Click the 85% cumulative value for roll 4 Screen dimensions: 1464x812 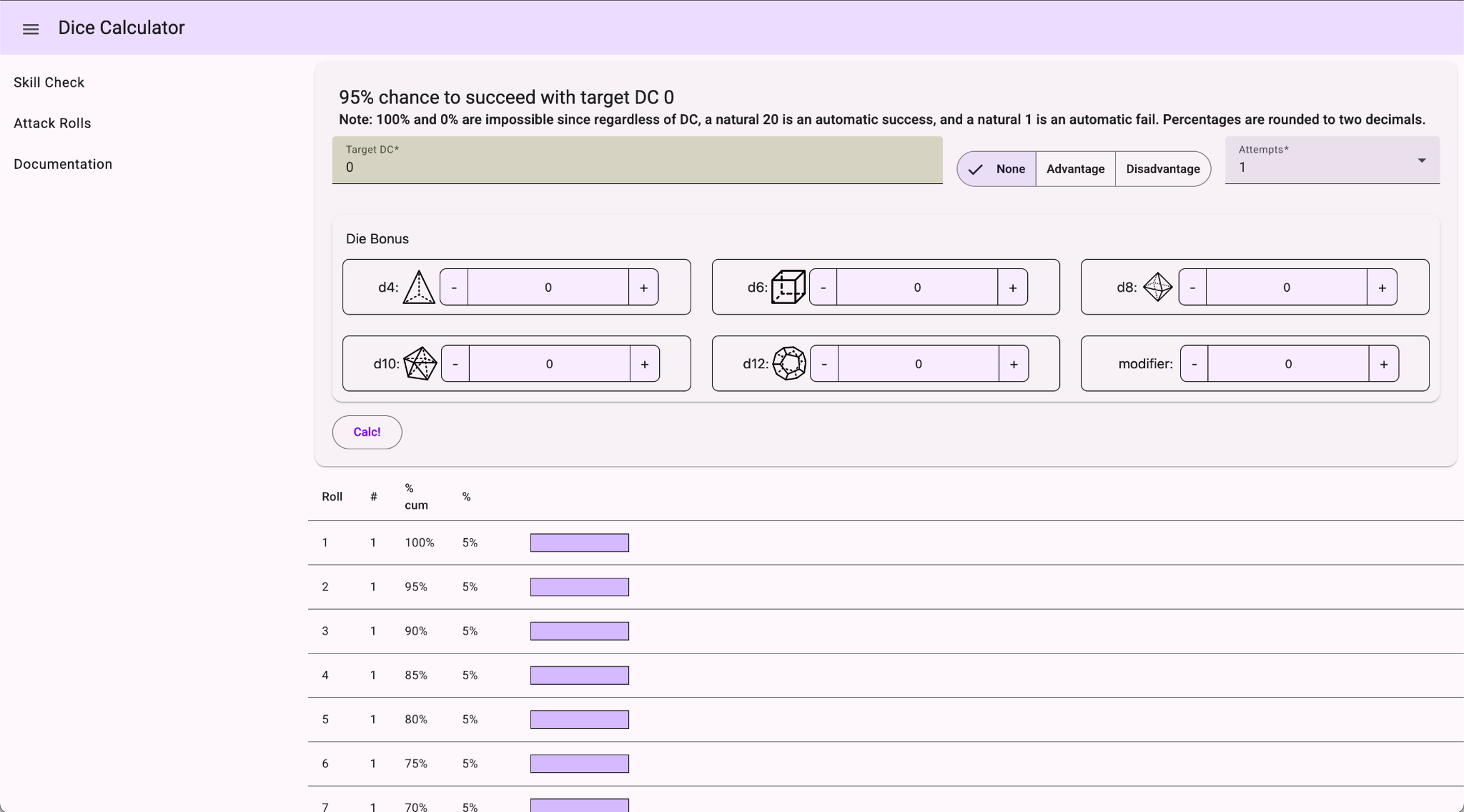pos(416,676)
